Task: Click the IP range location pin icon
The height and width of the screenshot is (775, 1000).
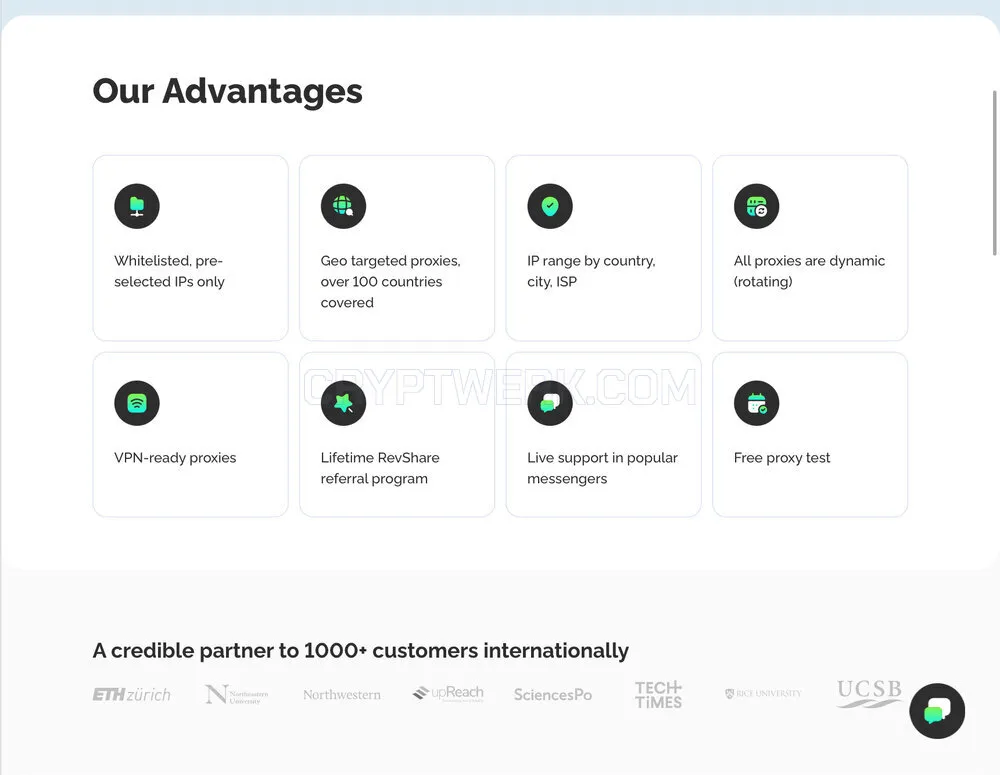Action: (x=550, y=206)
